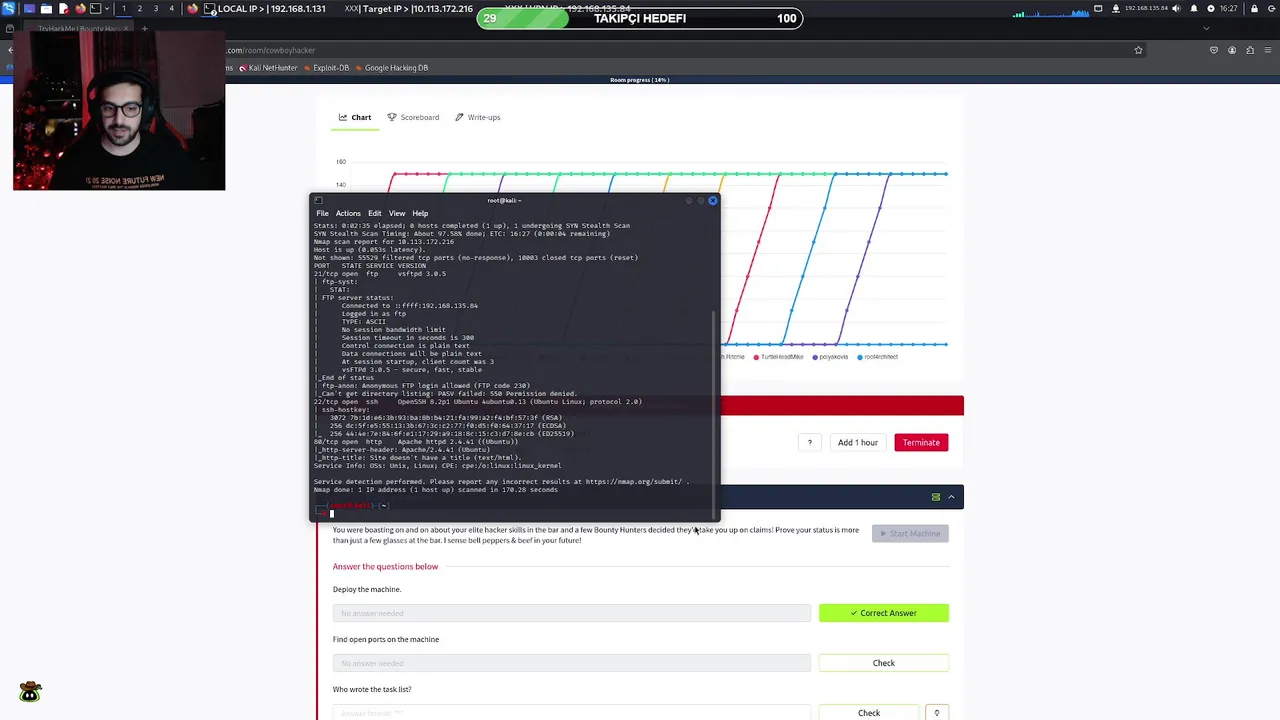Open the Exploit-DB bookmark

point(325,68)
